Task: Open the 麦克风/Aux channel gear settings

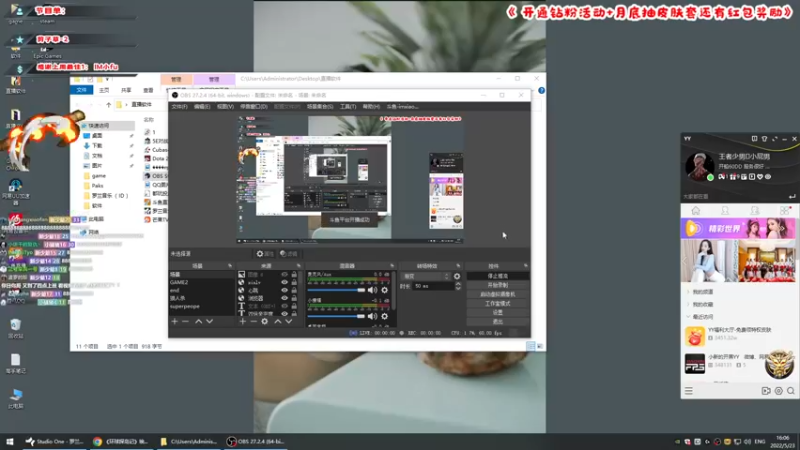Action: click(385, 290)
